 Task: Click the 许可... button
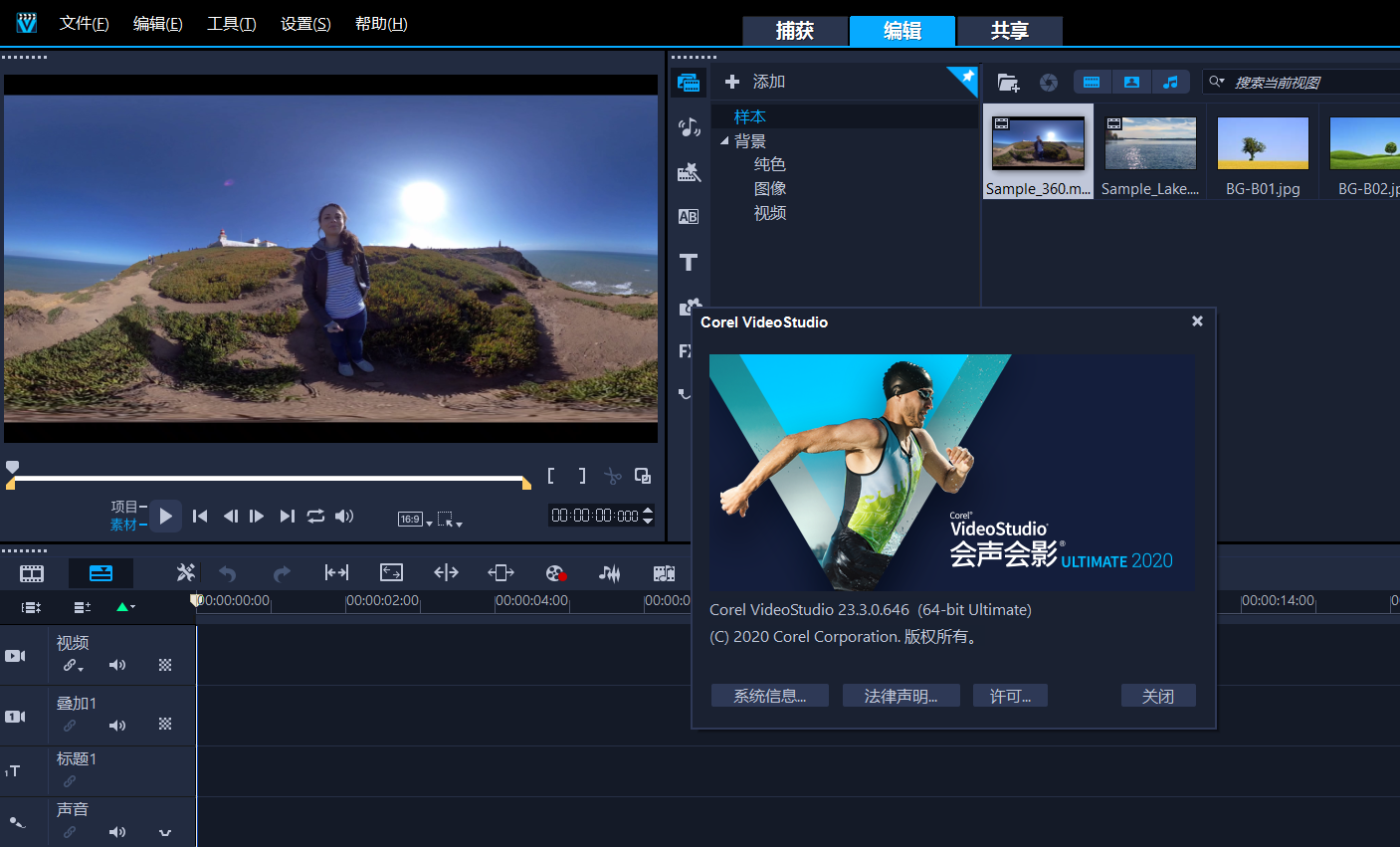point(1010,696)
